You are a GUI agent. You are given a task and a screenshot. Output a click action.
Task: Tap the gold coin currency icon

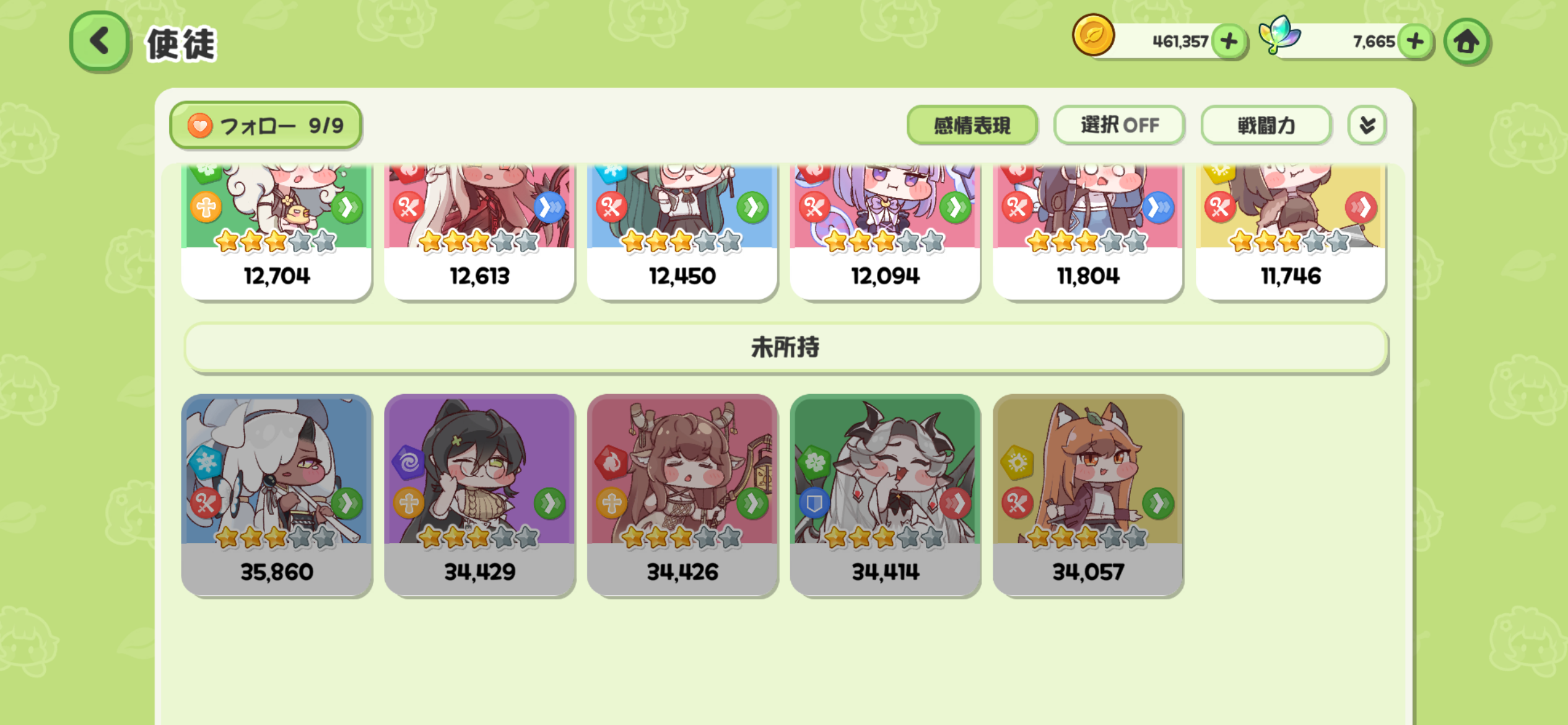pos(1093,35)
